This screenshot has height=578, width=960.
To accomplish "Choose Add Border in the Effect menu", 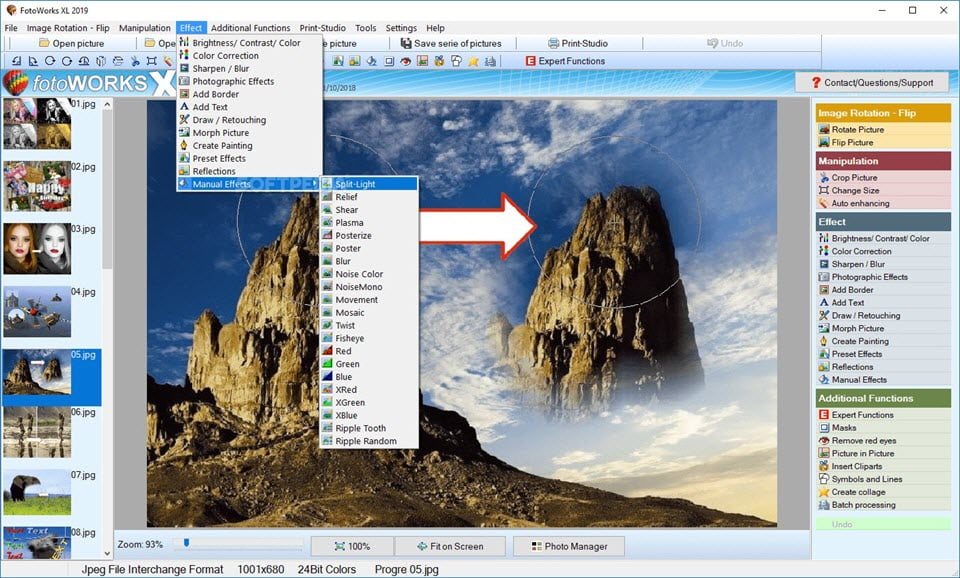I will tap(249, 94).
